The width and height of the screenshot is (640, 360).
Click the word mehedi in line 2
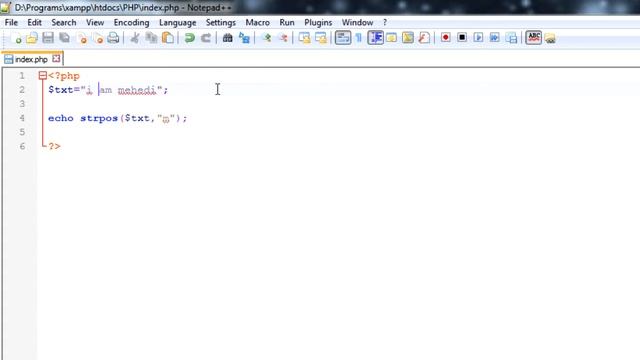137,90
